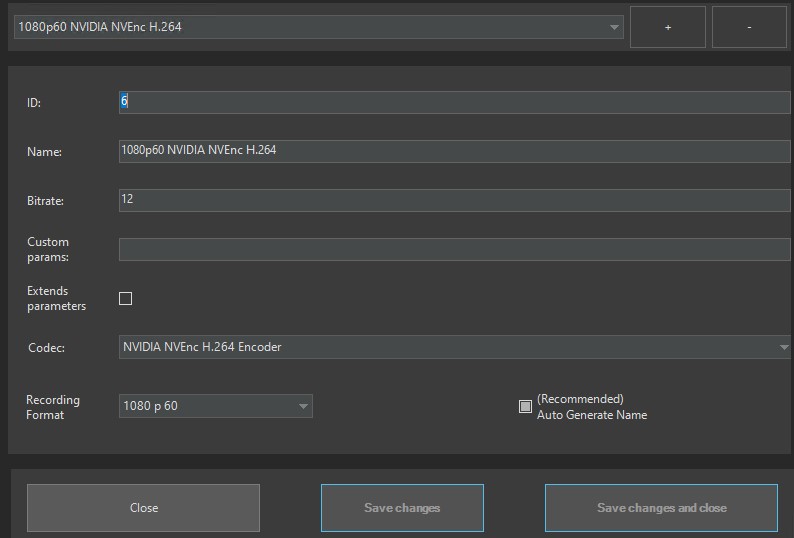Screen dimensions: 794x538
Task: Select the Bitrate field containing 12
Action: (x=455, y=200)
